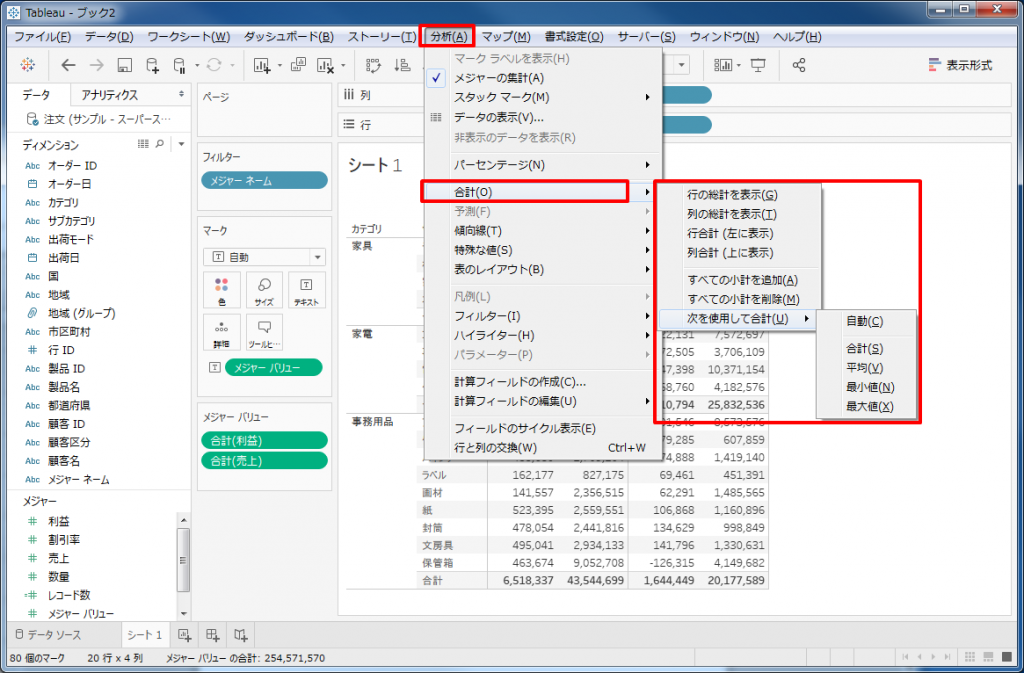Click the Undo back arrow in toolbar
This screenshot has width=1024, height=673.
[x=68, y=65]
